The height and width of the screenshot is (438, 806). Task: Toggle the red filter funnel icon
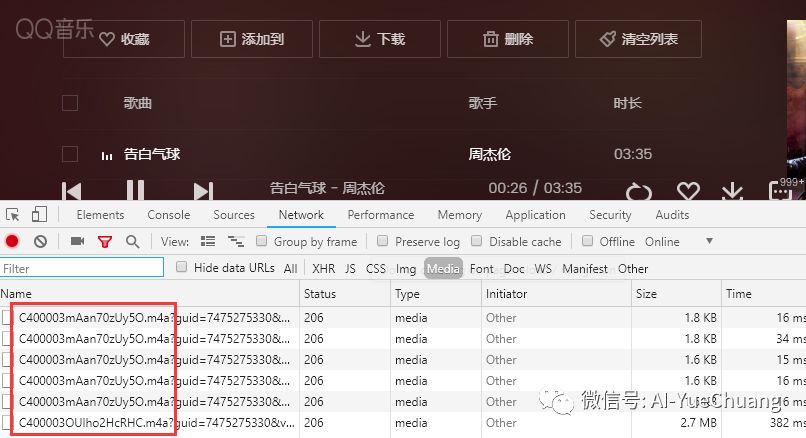[105, 242]
